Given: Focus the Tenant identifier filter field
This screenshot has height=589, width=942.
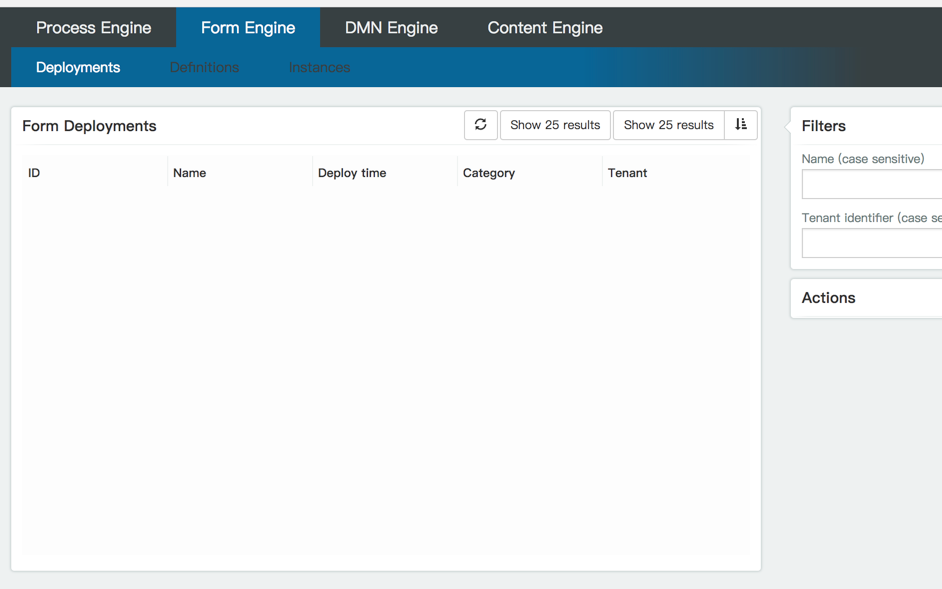Looking at the screenshot, I should tap(872, 243).
